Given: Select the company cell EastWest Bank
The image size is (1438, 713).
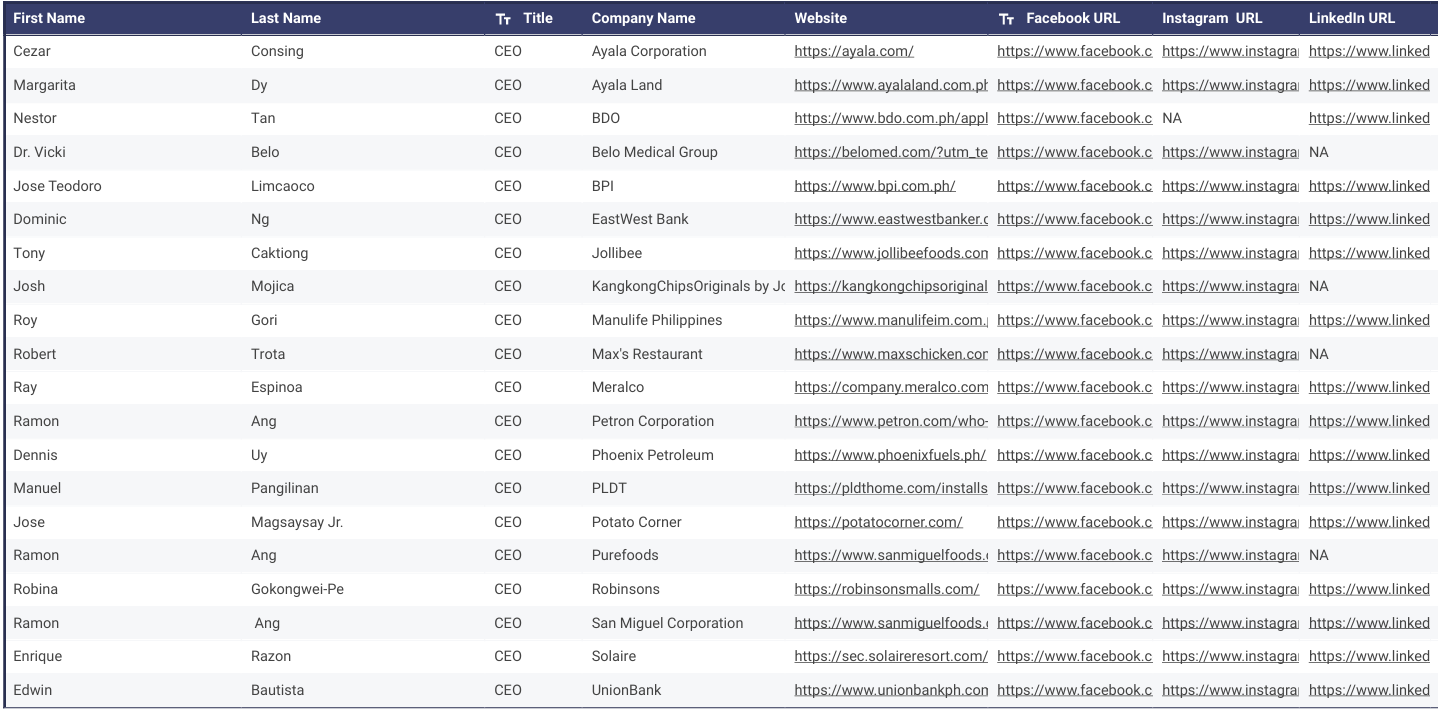Looking at the screenshot, I should point(640,219).
